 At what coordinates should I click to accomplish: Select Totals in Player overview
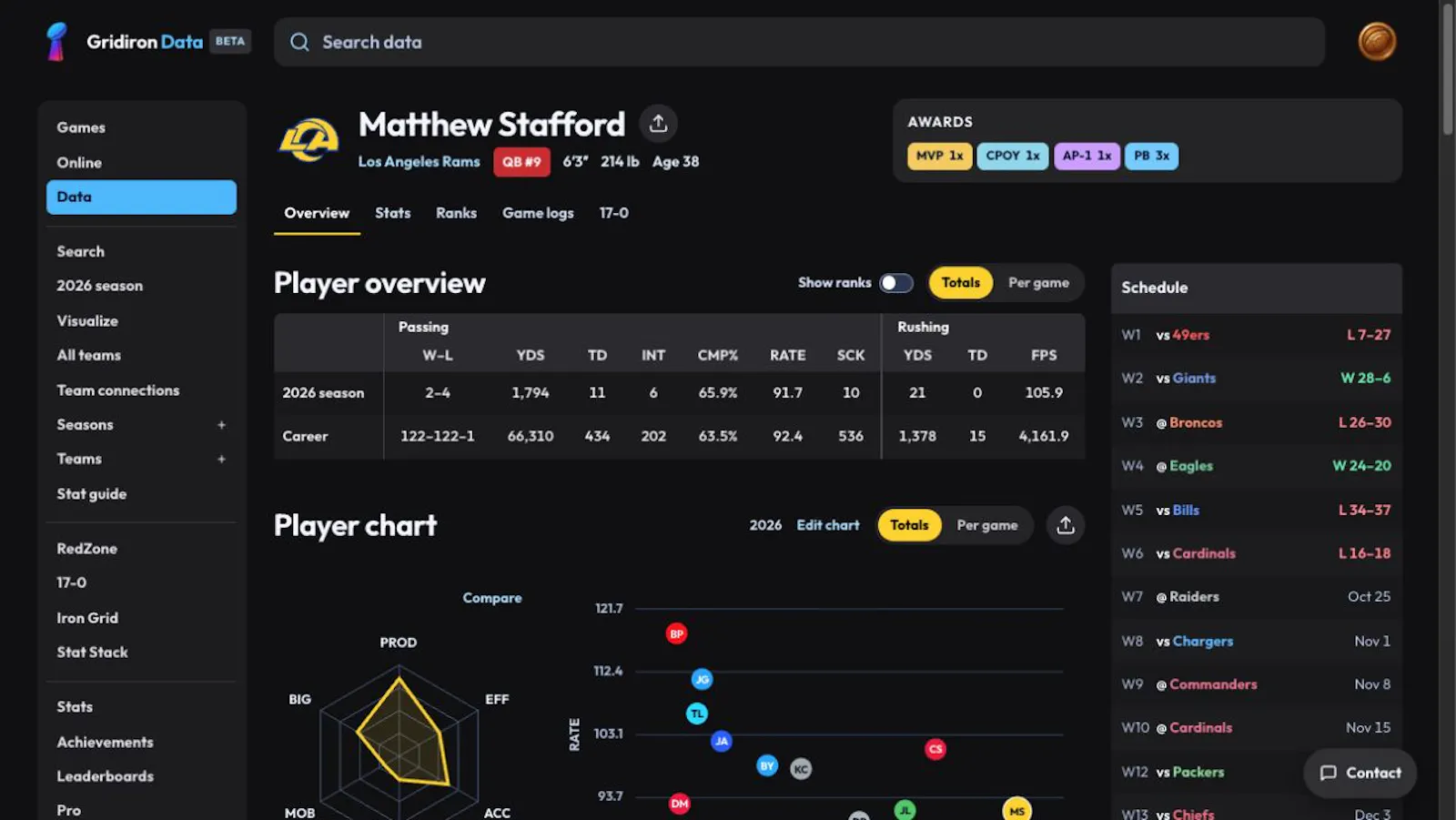961,283
